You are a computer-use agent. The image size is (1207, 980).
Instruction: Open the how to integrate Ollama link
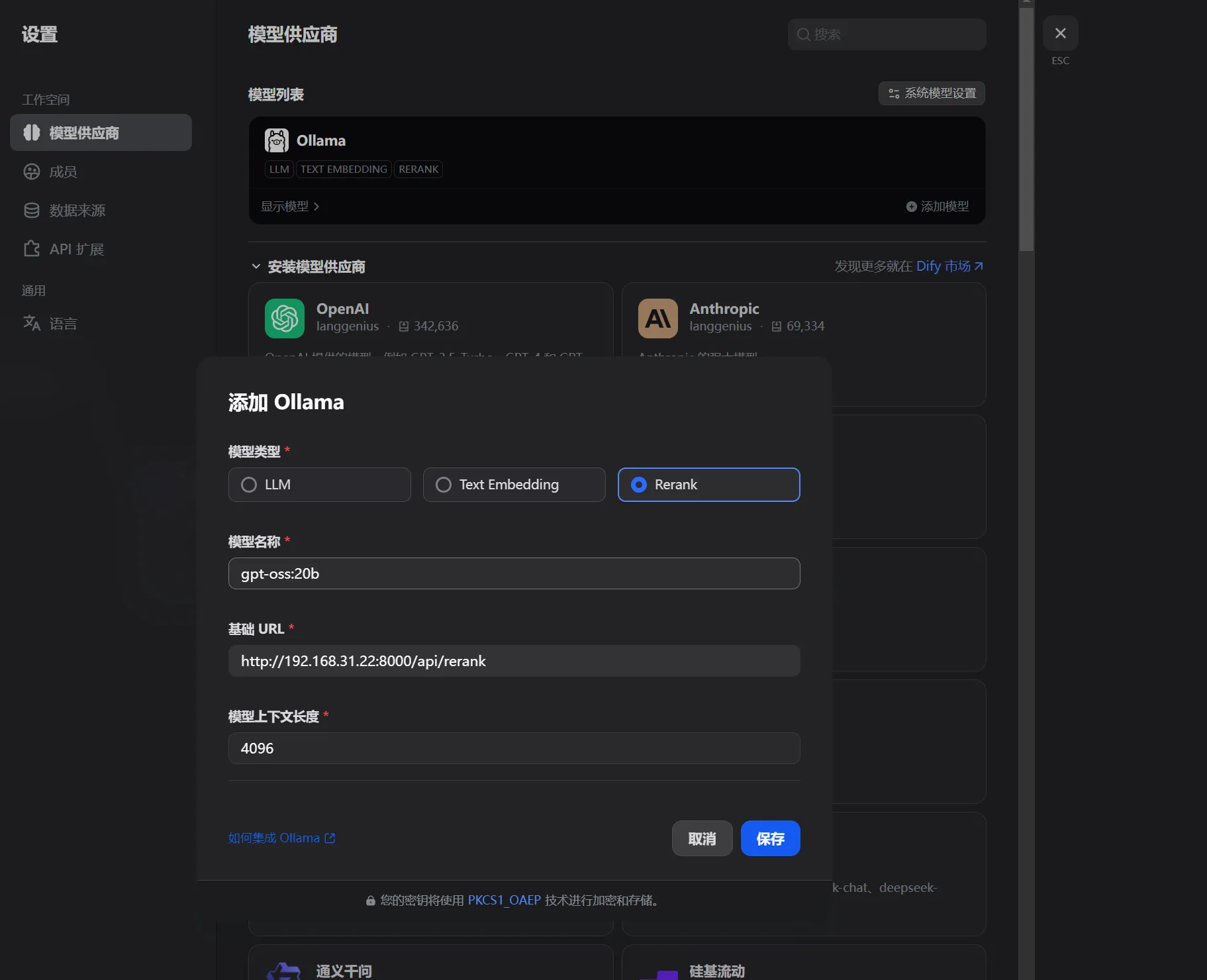(x=281, y=838)
